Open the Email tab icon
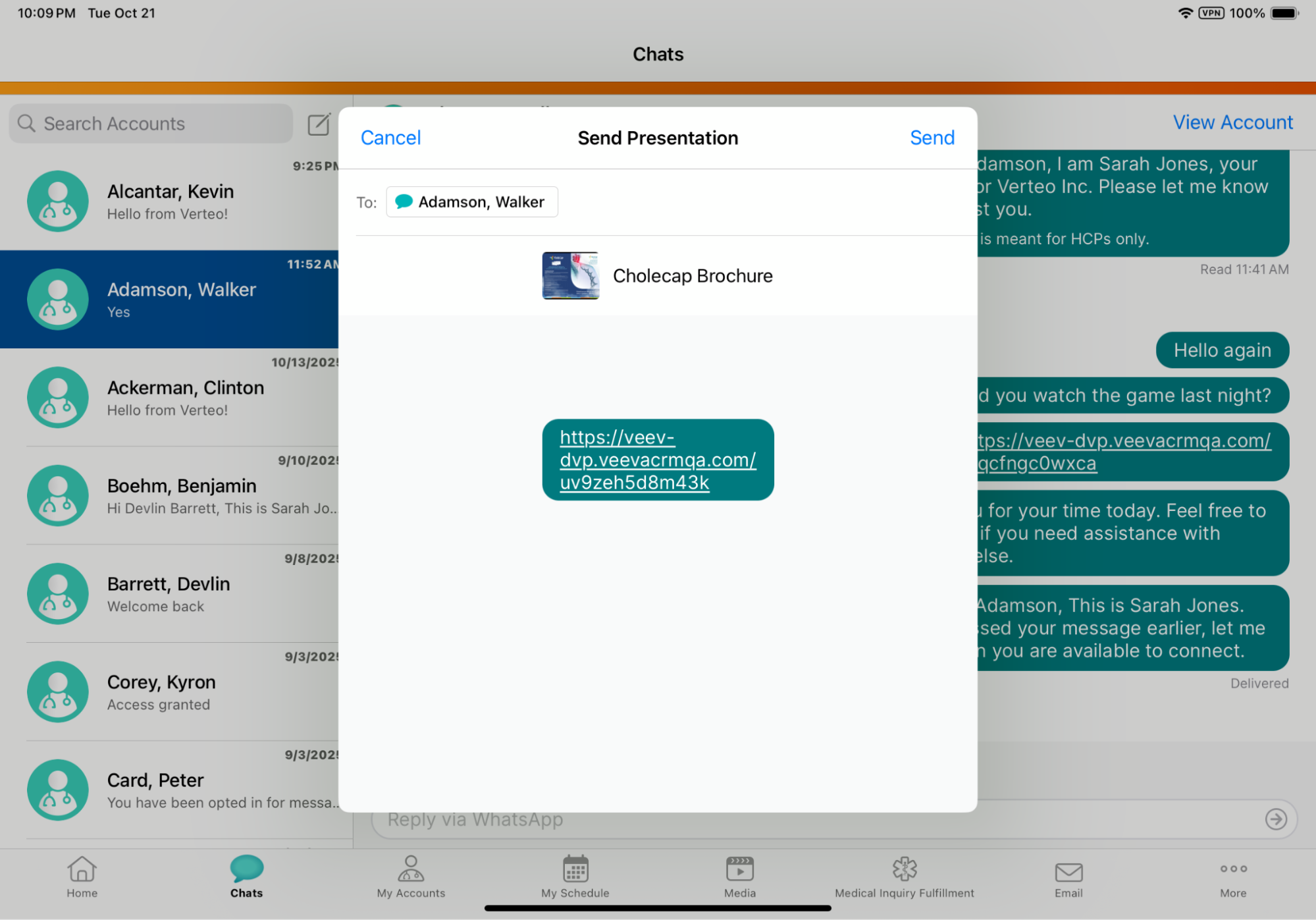The width and height of the screenshot is (1316, 920). click(1068, 876)
